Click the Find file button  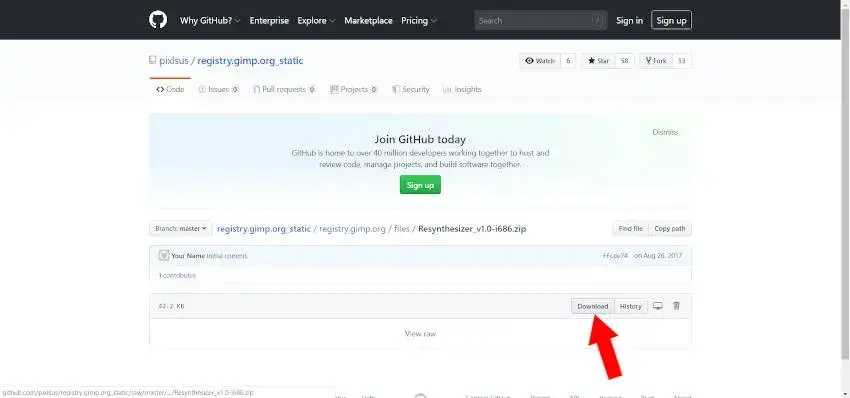coord(630,229)
